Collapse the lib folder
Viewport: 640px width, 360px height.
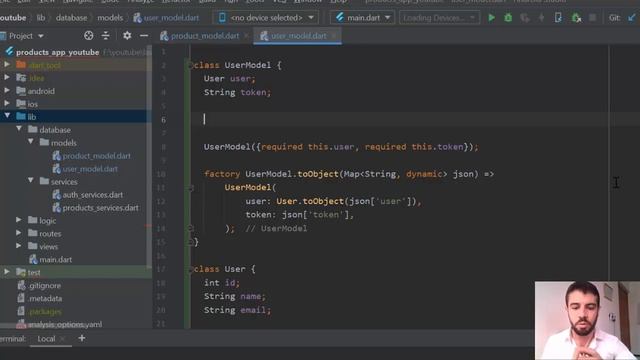7,116
